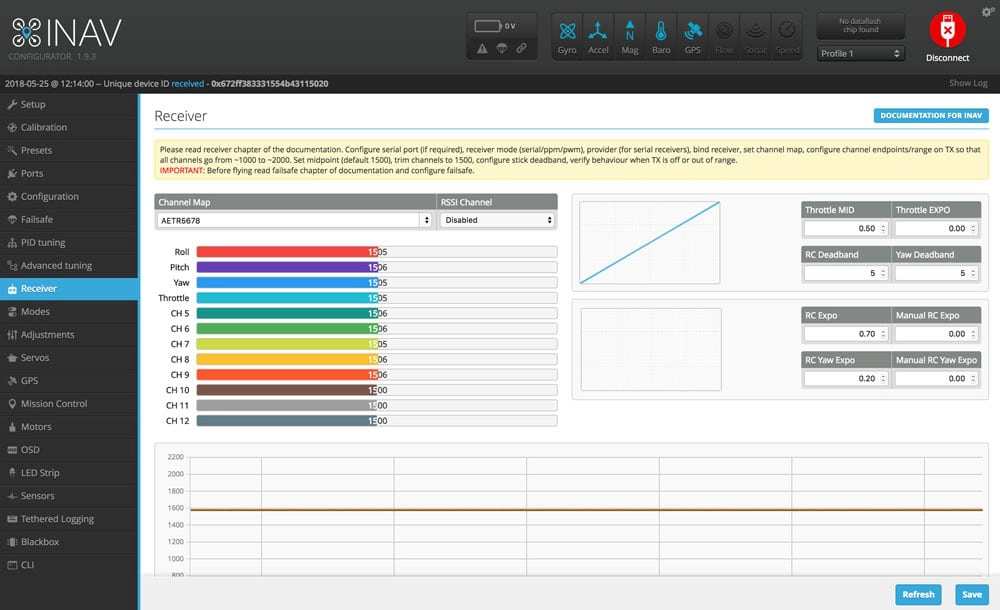Screen dimensions: 1000x610
Task: Open the LED Strip tab
Action: [69, 472]
